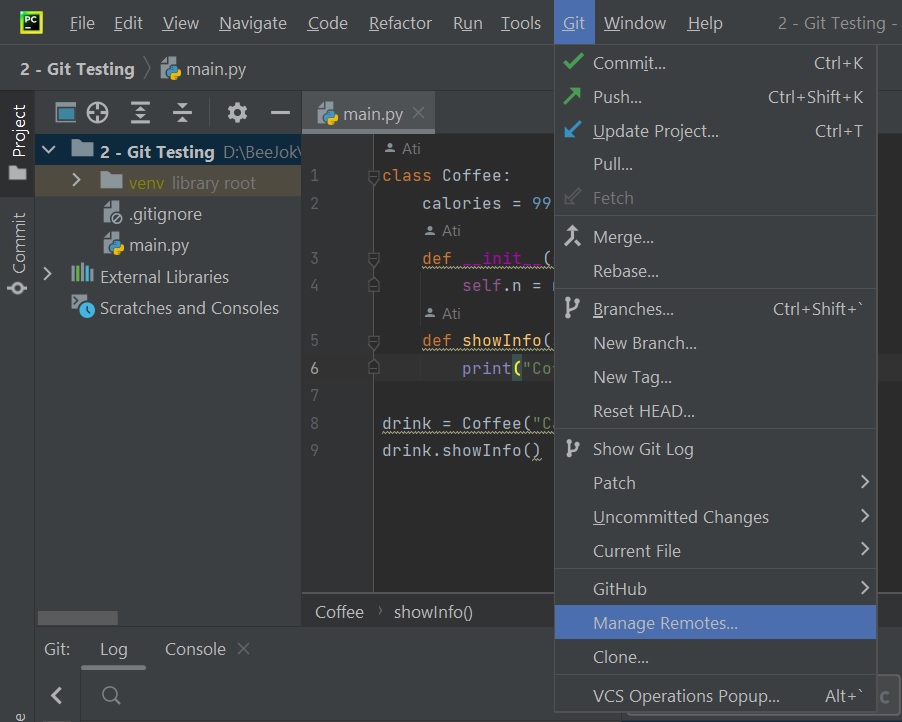
Task: Switch to the Console tab
Action: (194, 649)
